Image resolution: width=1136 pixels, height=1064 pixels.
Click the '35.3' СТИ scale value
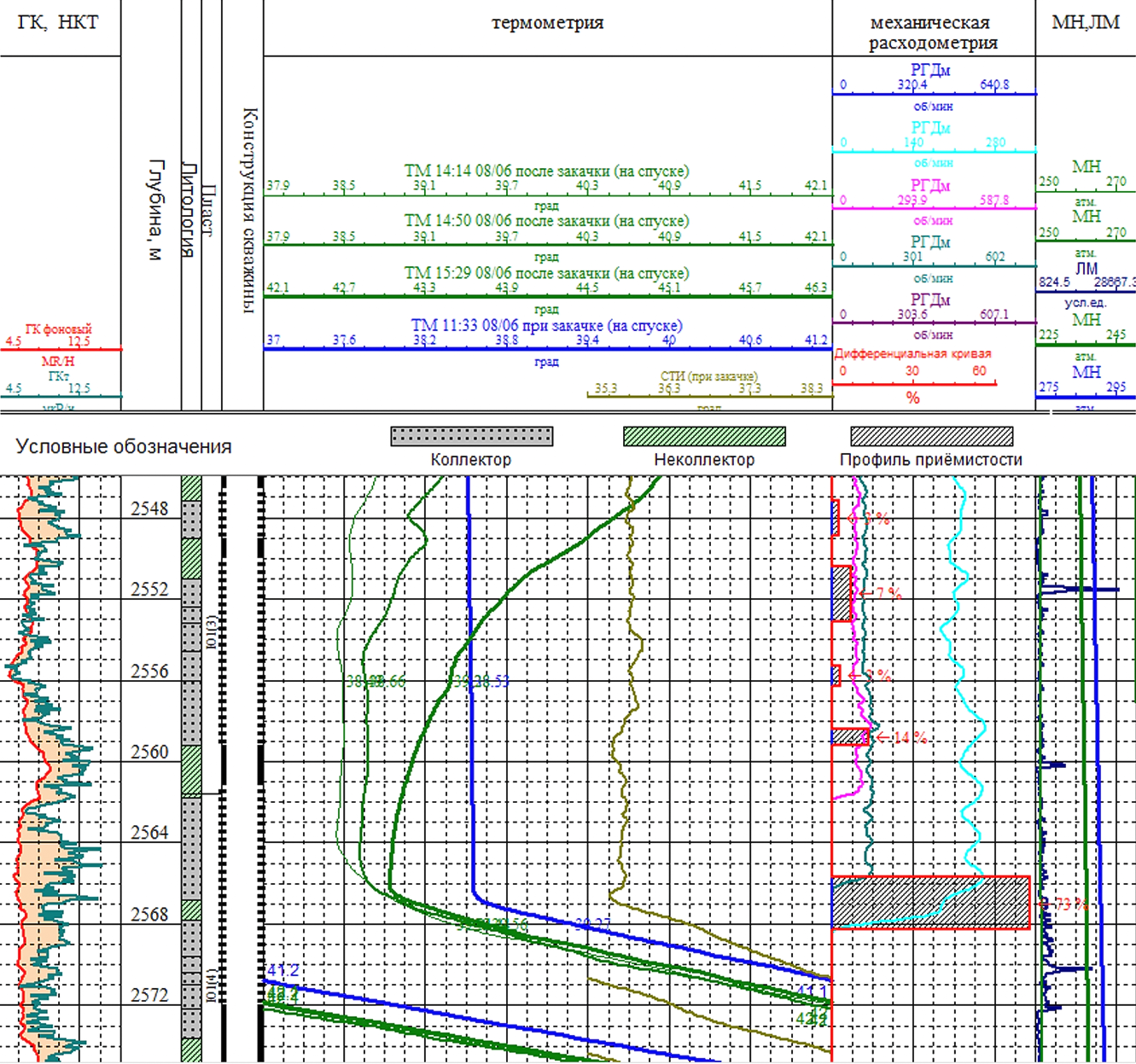click(606, 388)
